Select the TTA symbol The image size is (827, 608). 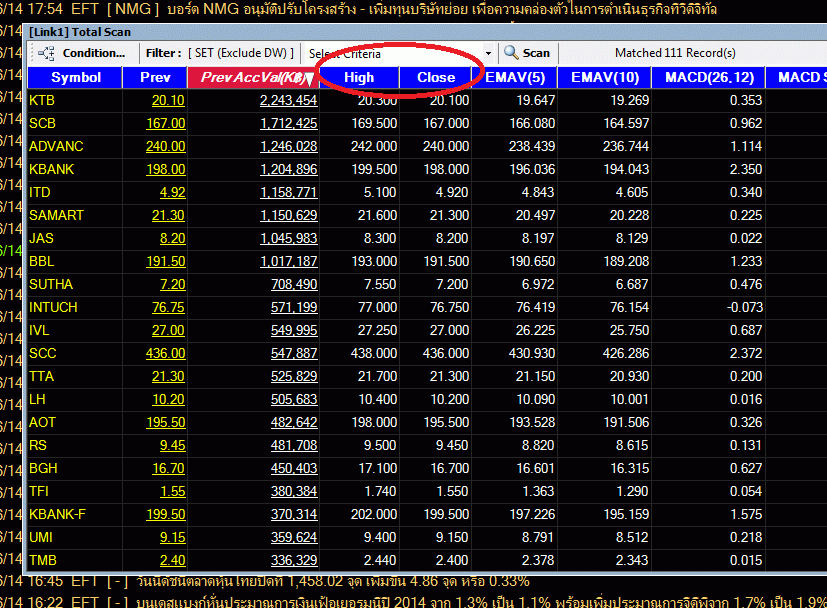pos(41,377)
